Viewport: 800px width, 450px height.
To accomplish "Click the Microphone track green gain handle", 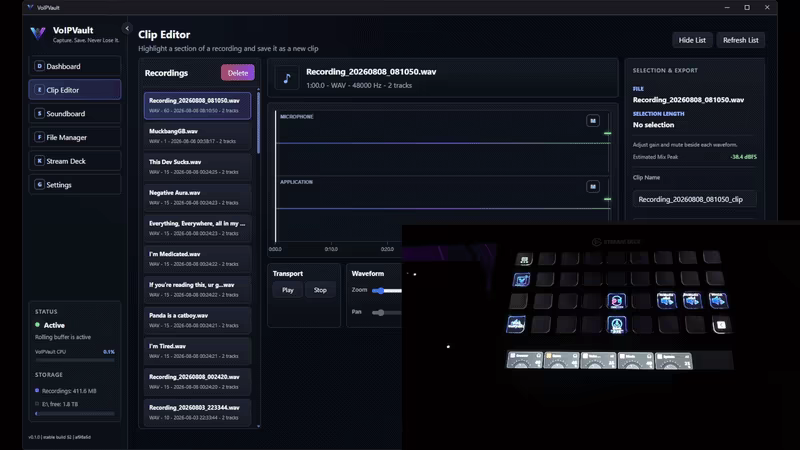I will coord(608,133).
